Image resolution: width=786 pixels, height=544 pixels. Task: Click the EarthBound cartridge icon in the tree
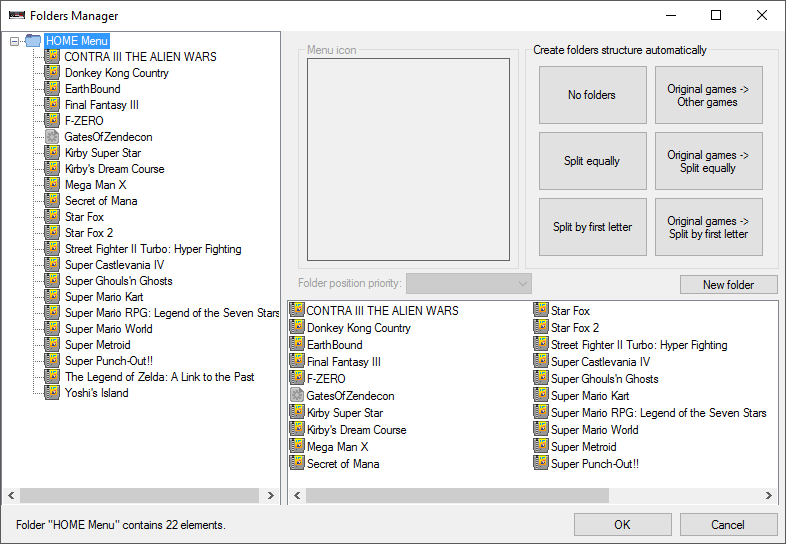(x=52, y=88)
